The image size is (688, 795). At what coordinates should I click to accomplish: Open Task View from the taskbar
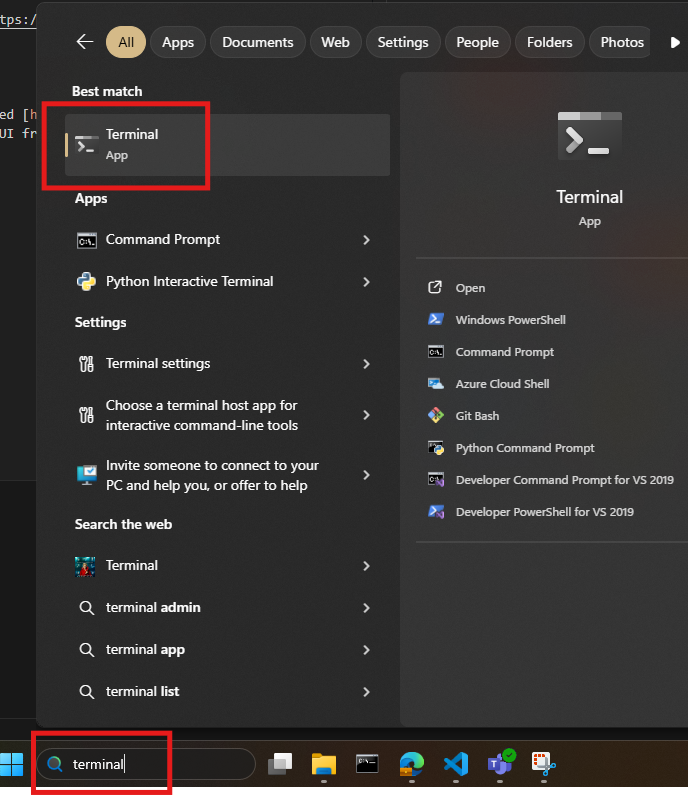tap(280, 764)
